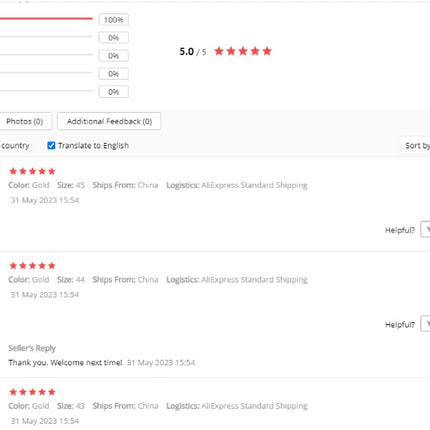Click the overall five-star rating icons
The width and height of the screenshot is (430, 430).
[243, 51]
